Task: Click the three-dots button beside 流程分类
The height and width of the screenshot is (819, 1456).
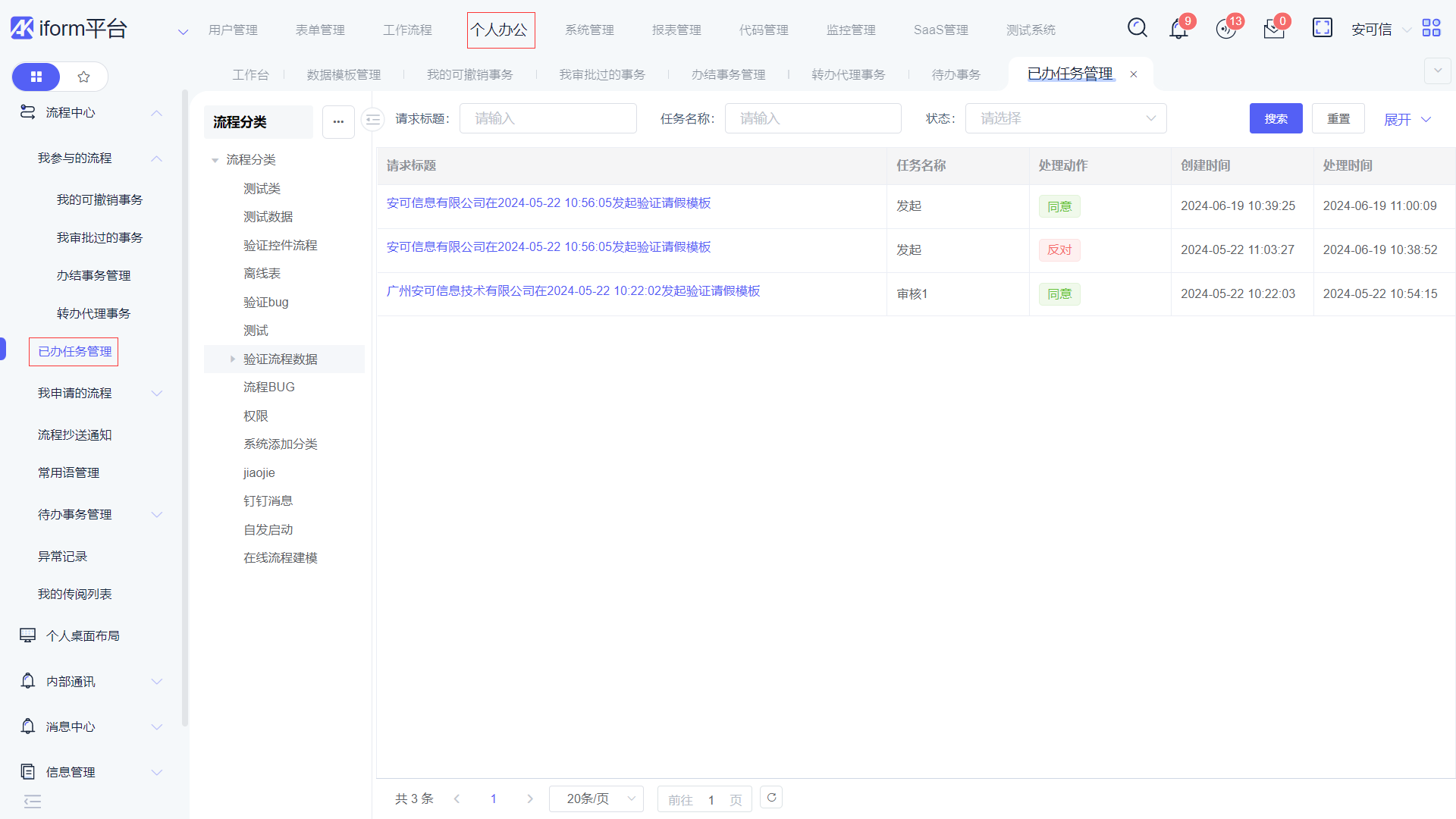Action: (x=338, y=122)
